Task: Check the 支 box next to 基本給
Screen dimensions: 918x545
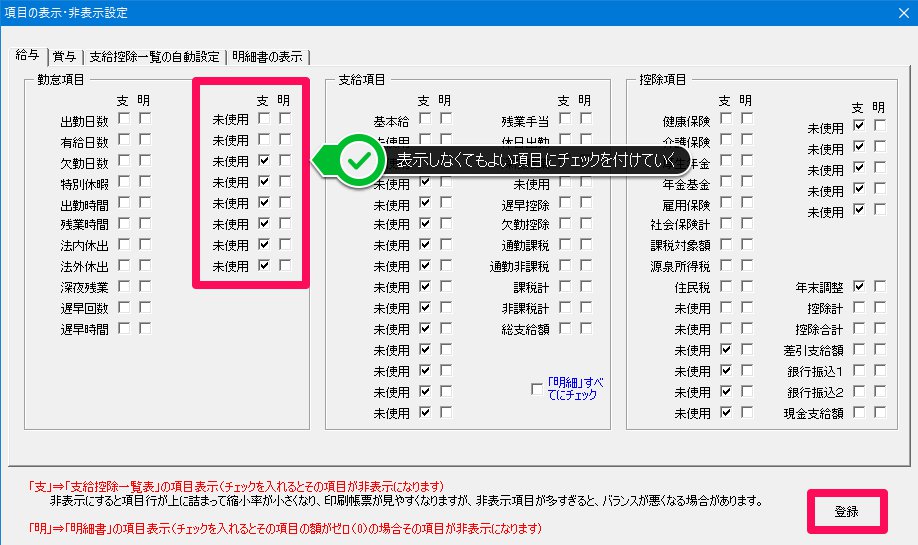Action: 424,120
